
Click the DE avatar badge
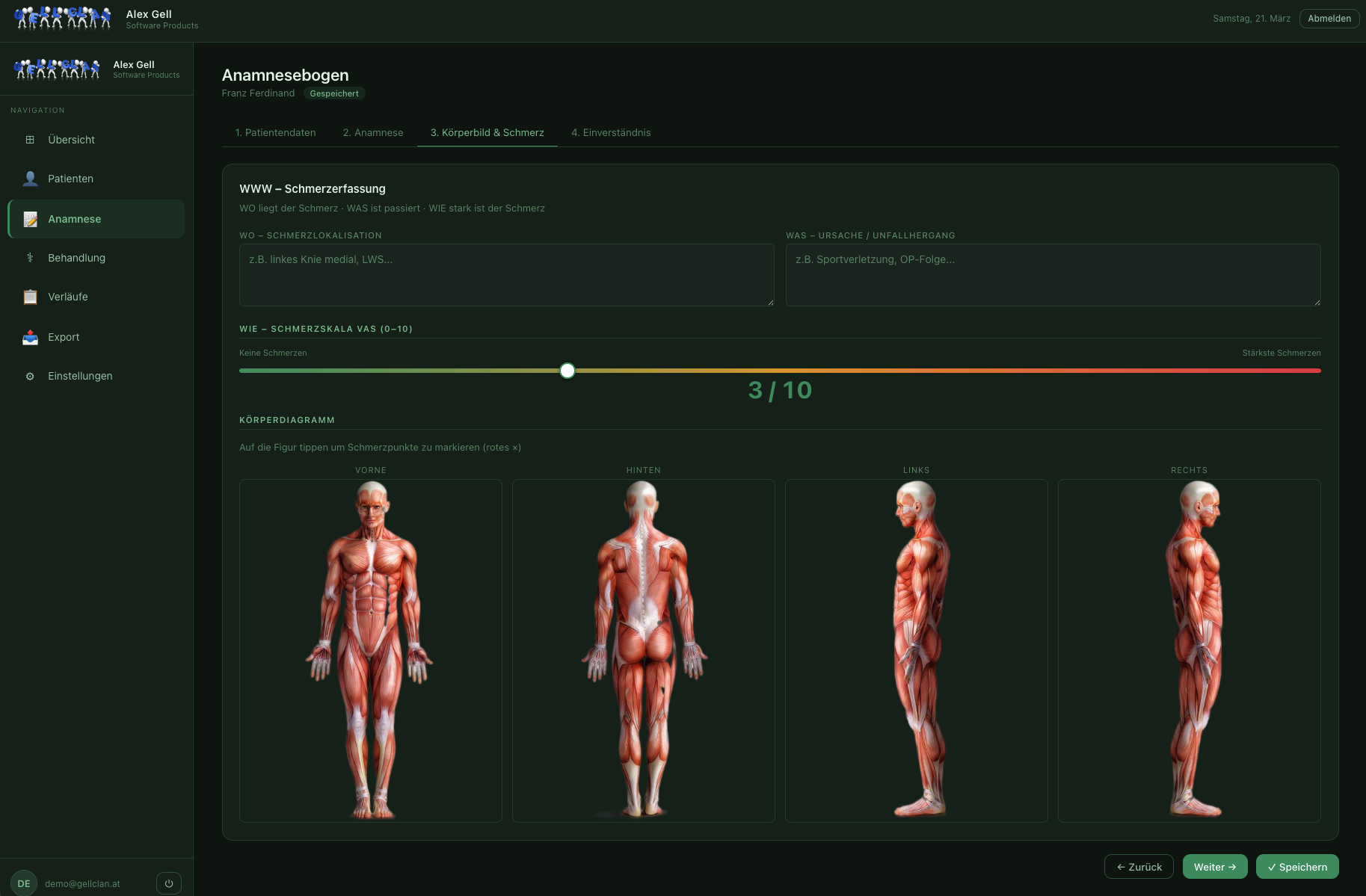(24, 883)
